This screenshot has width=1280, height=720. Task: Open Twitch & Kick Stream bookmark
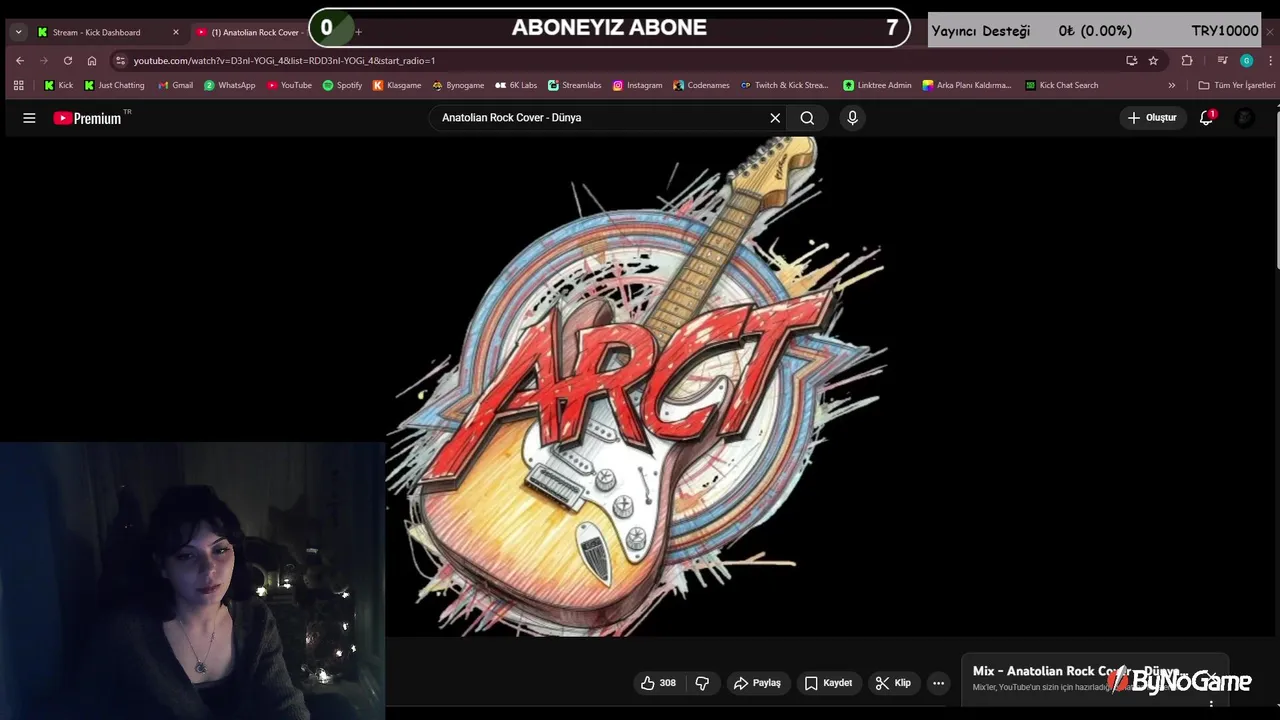[784, 85]
